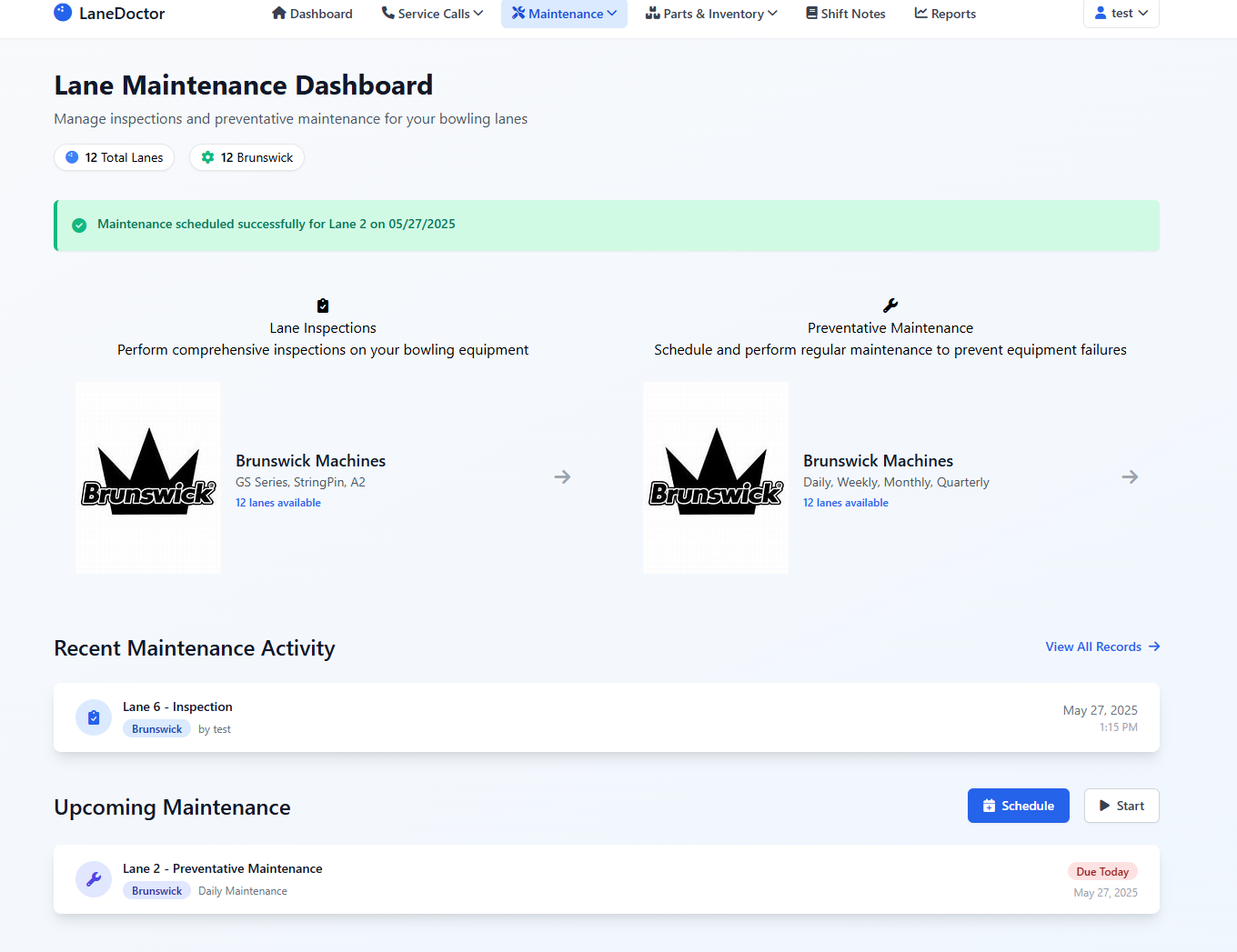1237x952 pixels.
Task: Click the blue Schedule button
Action: (1018, 806)
